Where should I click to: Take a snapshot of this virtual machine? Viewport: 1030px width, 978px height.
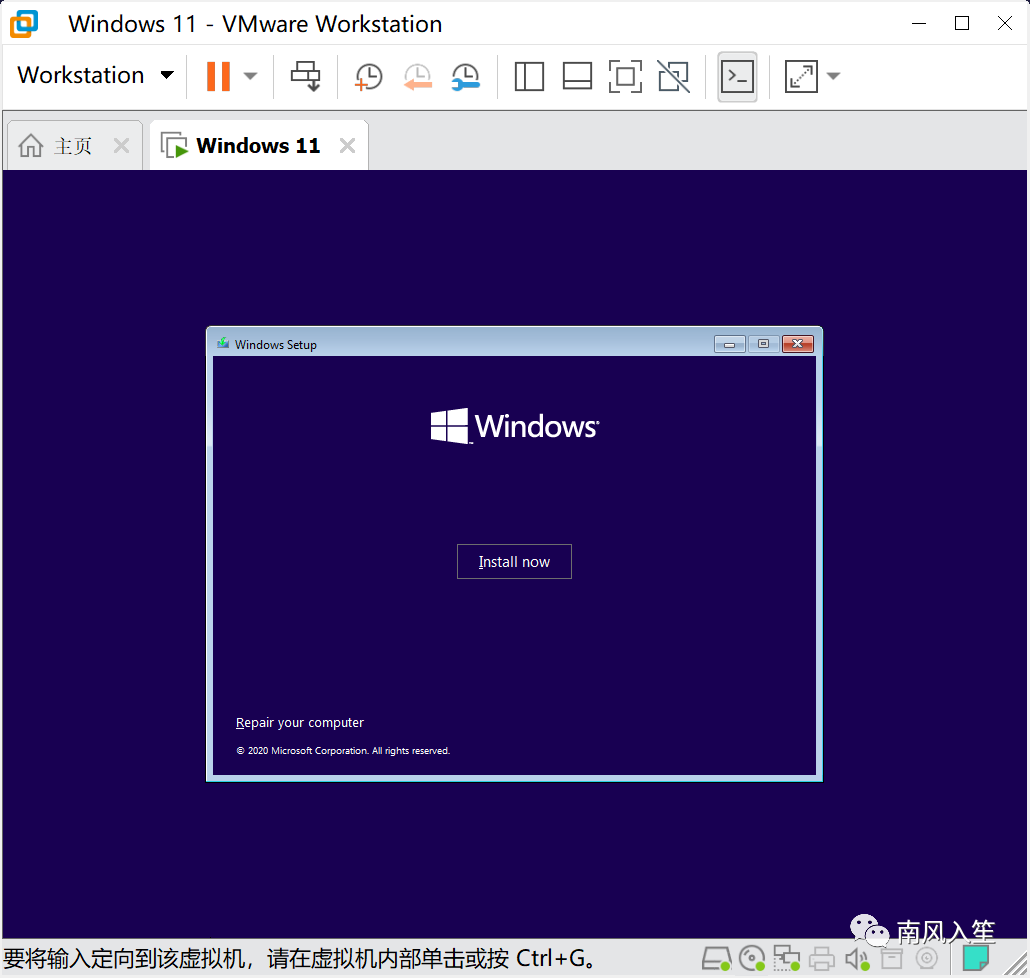point(368,76)
